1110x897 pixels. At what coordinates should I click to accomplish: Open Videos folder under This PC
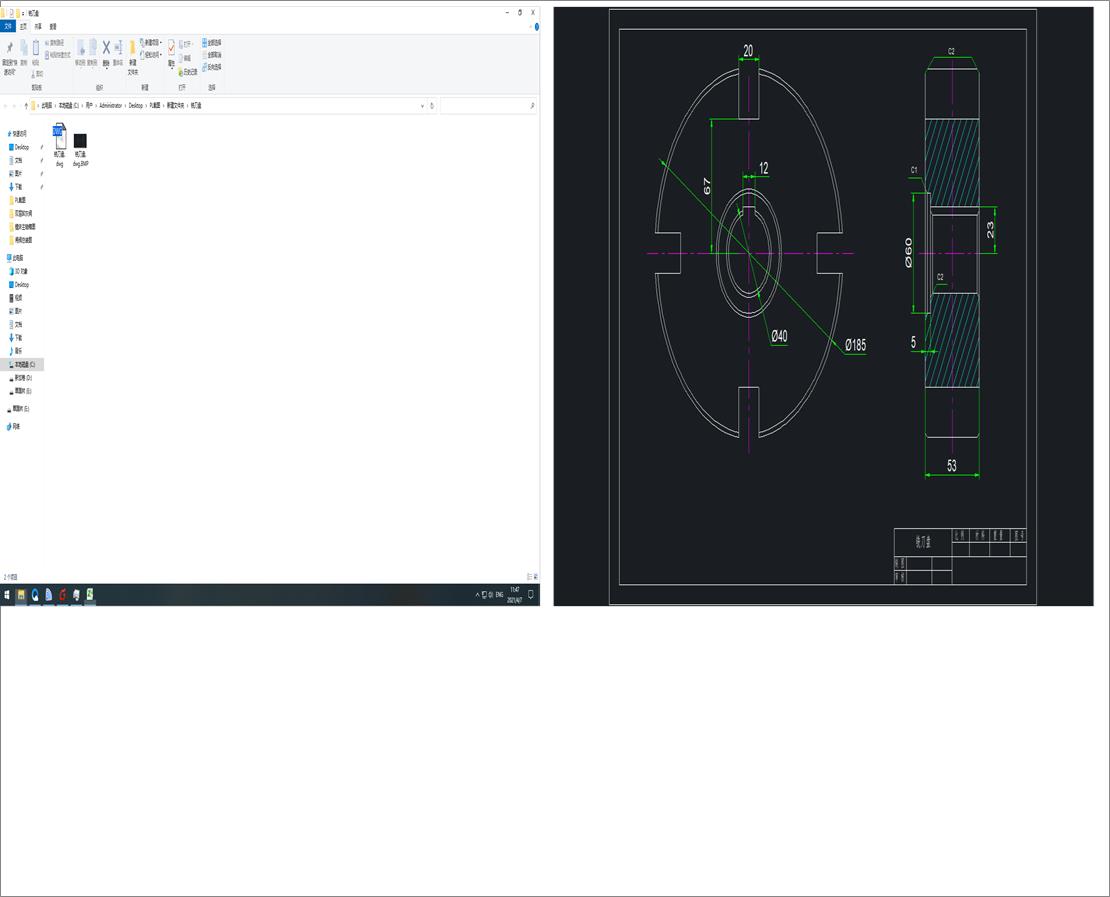click(x=16, y=298)
